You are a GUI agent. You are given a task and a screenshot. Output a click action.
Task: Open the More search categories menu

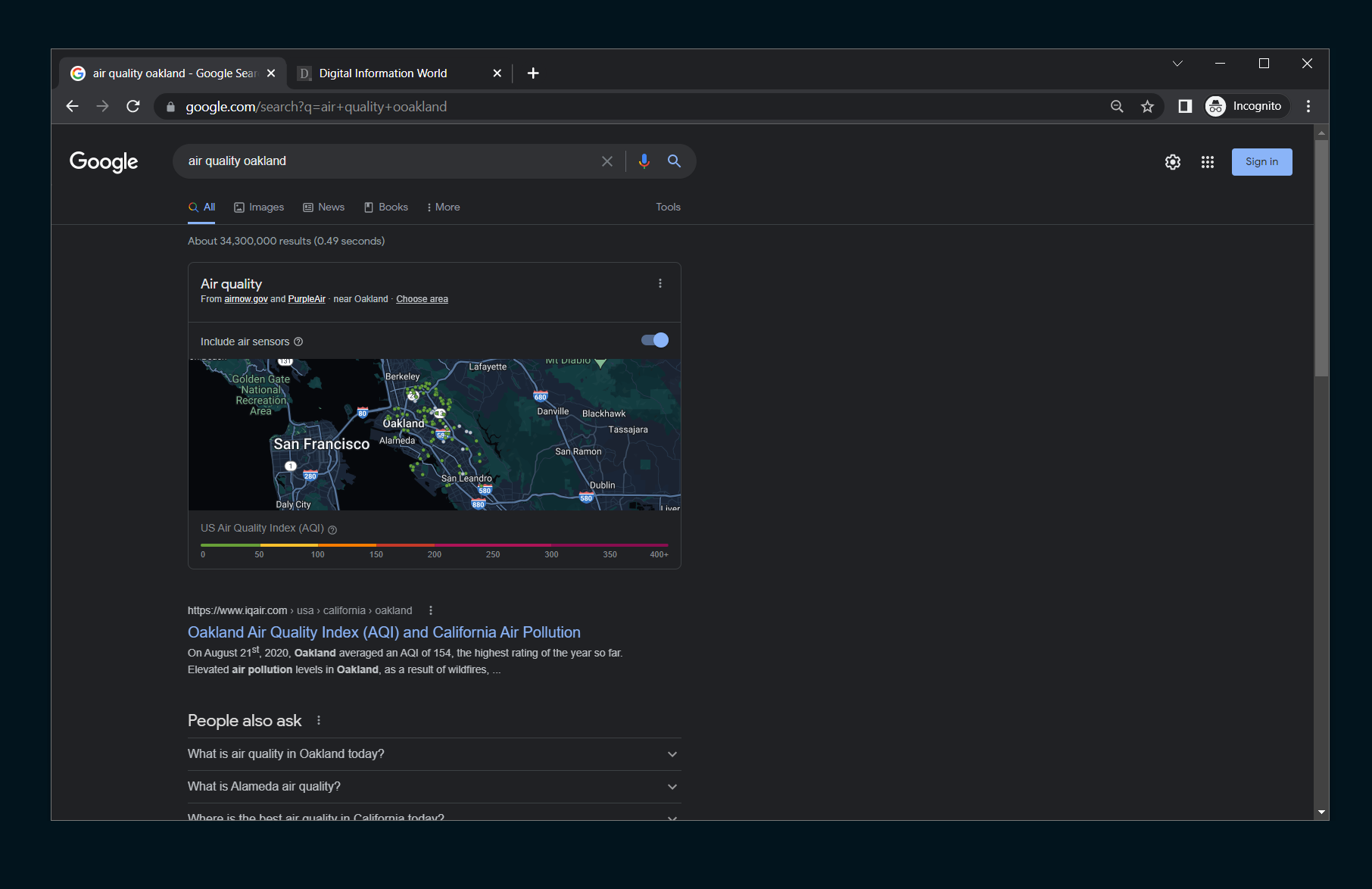click(x=444, y=207)
